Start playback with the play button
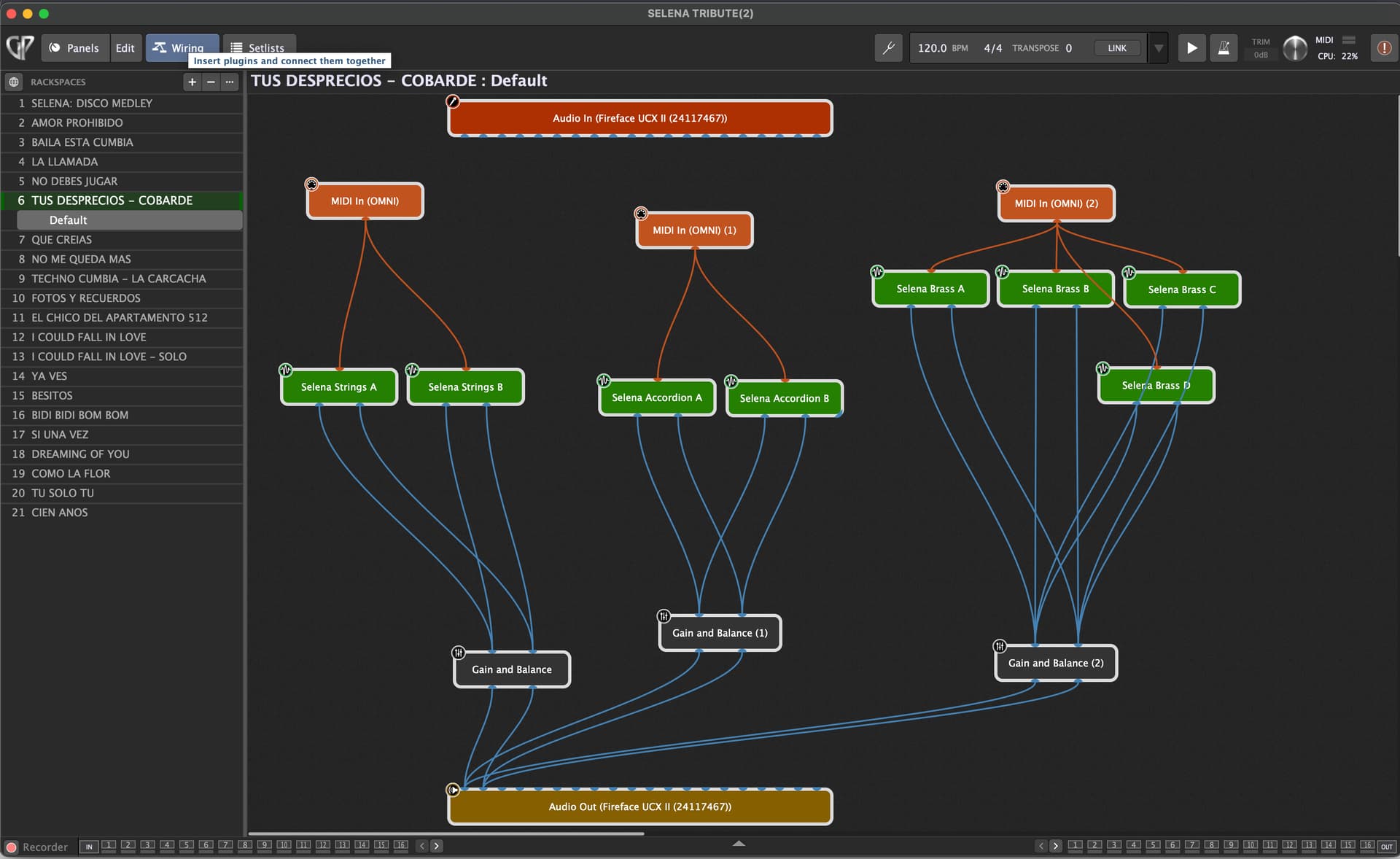The width and height of the screenshot is (1400, 859). (x=1191, y=48)
